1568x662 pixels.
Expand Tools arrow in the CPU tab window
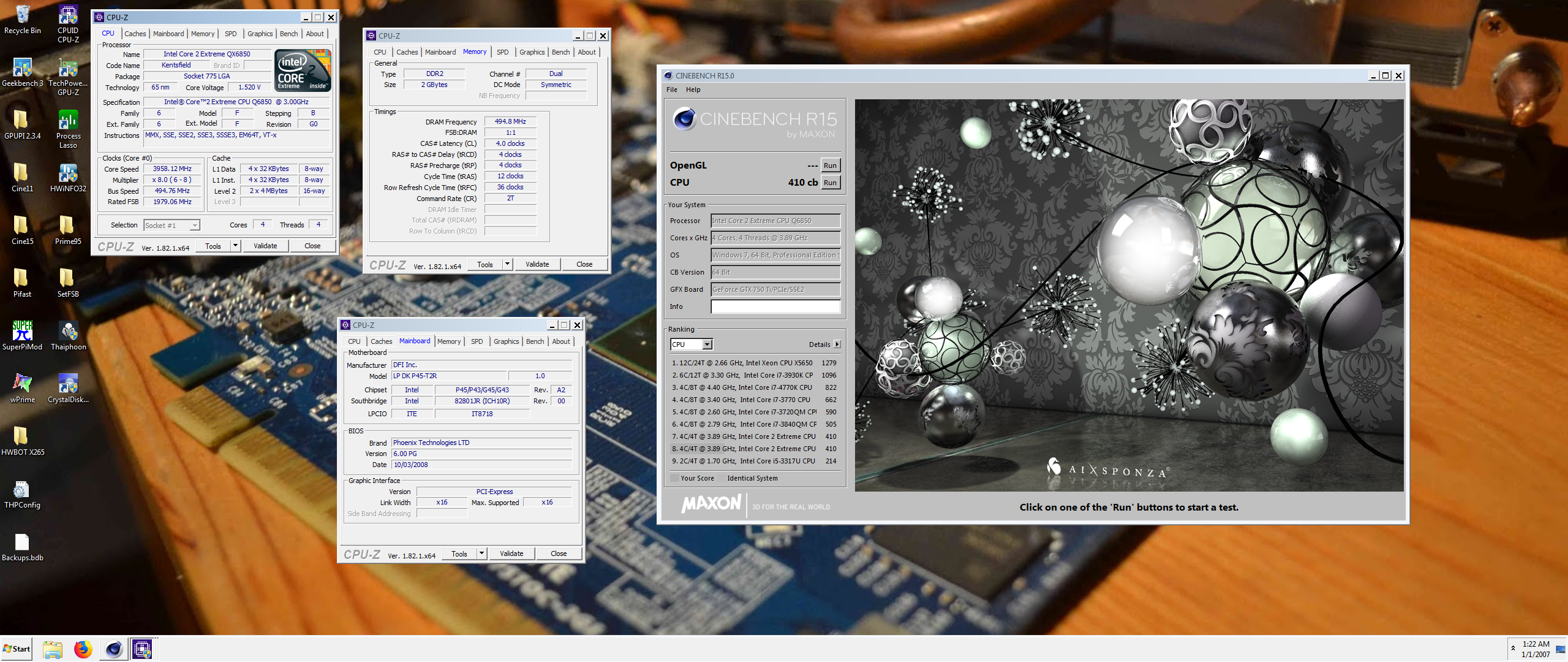click(235, 246)
